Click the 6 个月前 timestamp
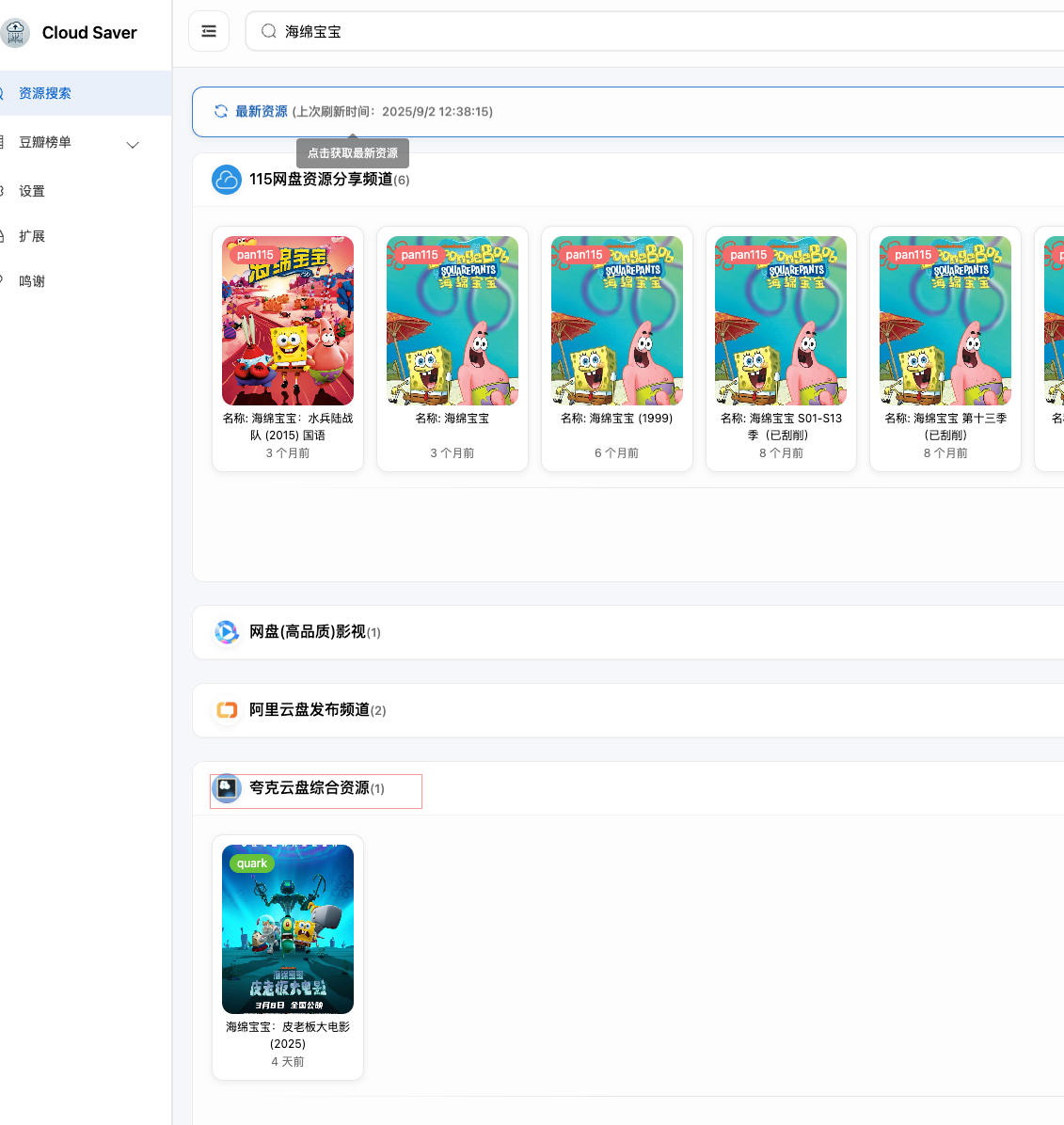Viewport: 1064px width, 1125px height. coord(617,453)
